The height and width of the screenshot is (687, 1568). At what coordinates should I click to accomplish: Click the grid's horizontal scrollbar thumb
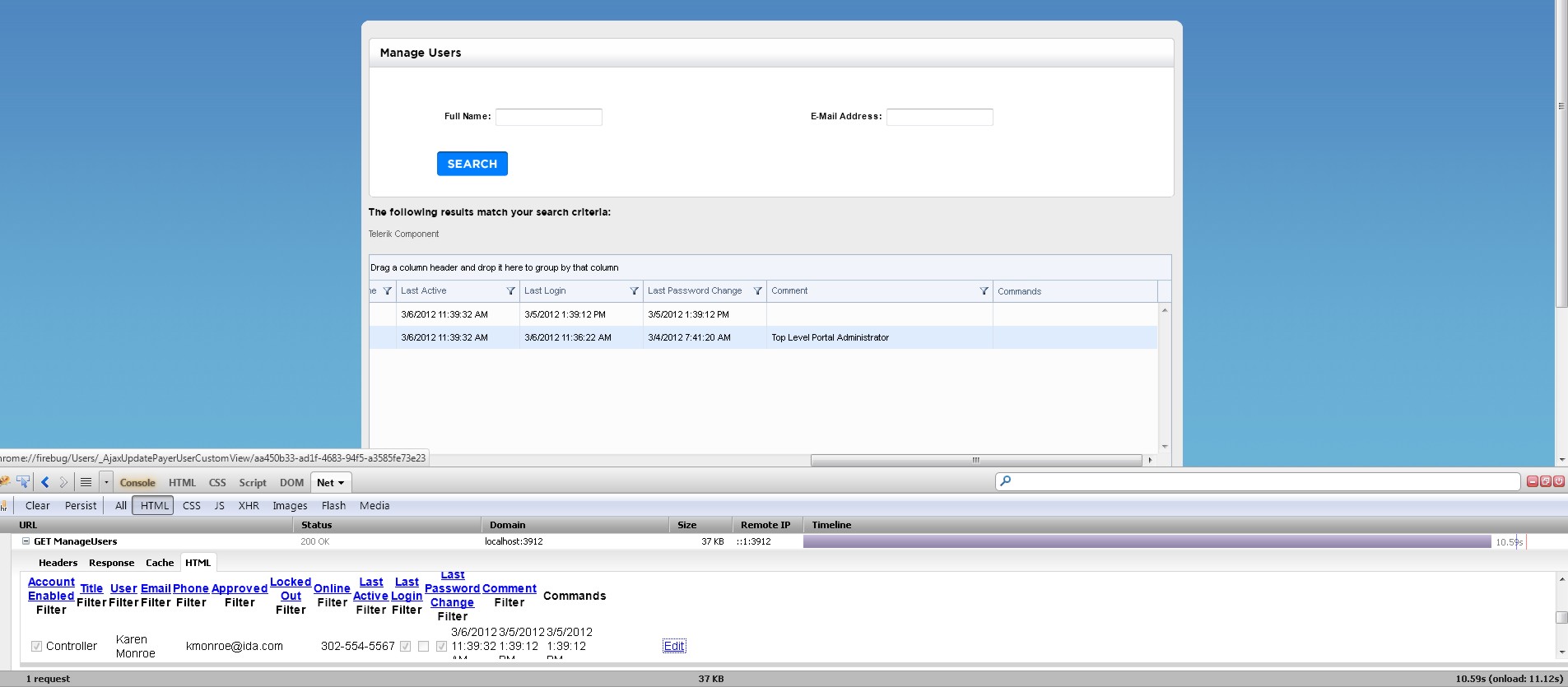coord(976,460)
